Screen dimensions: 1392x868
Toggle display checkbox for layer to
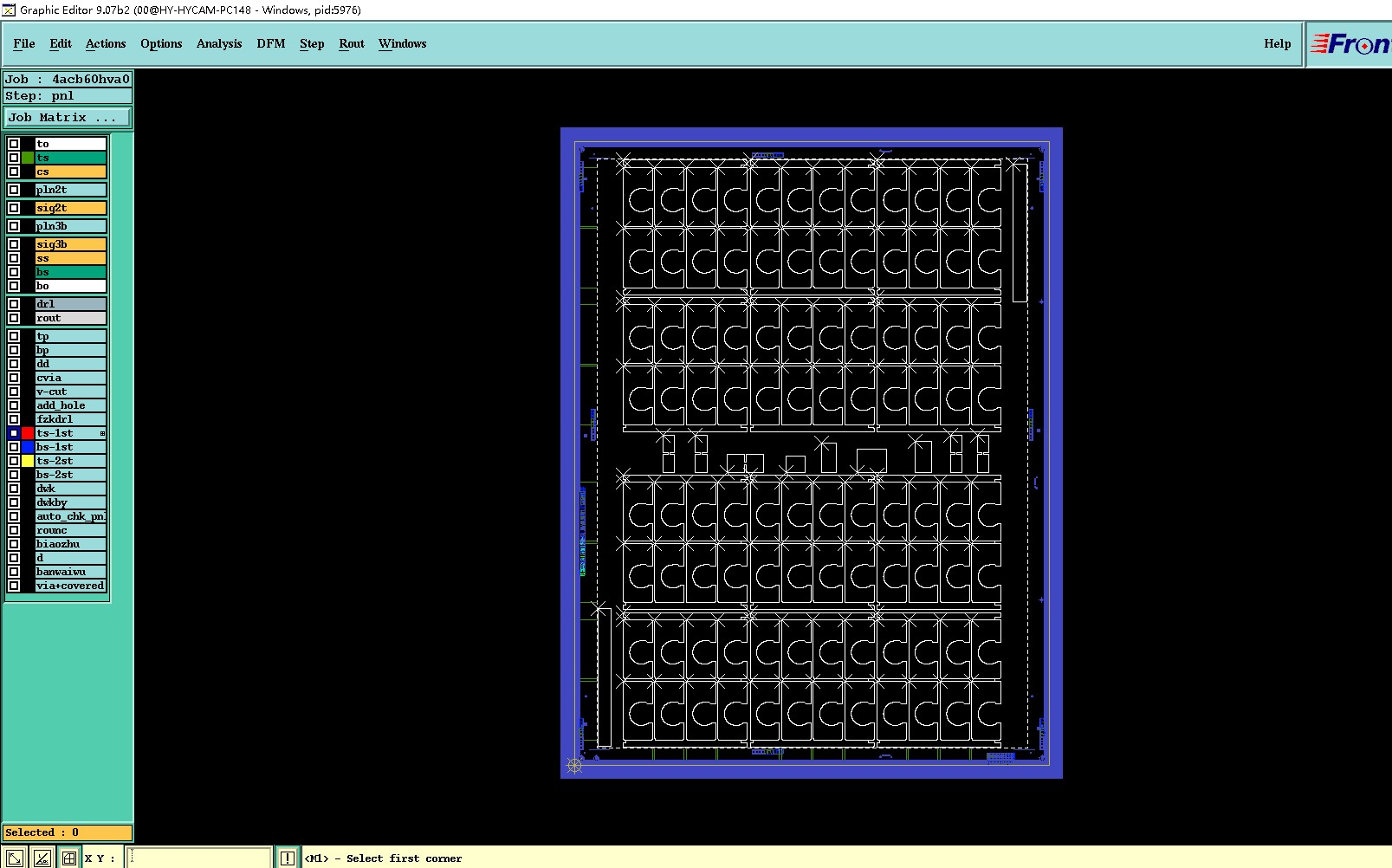[14, 144]
